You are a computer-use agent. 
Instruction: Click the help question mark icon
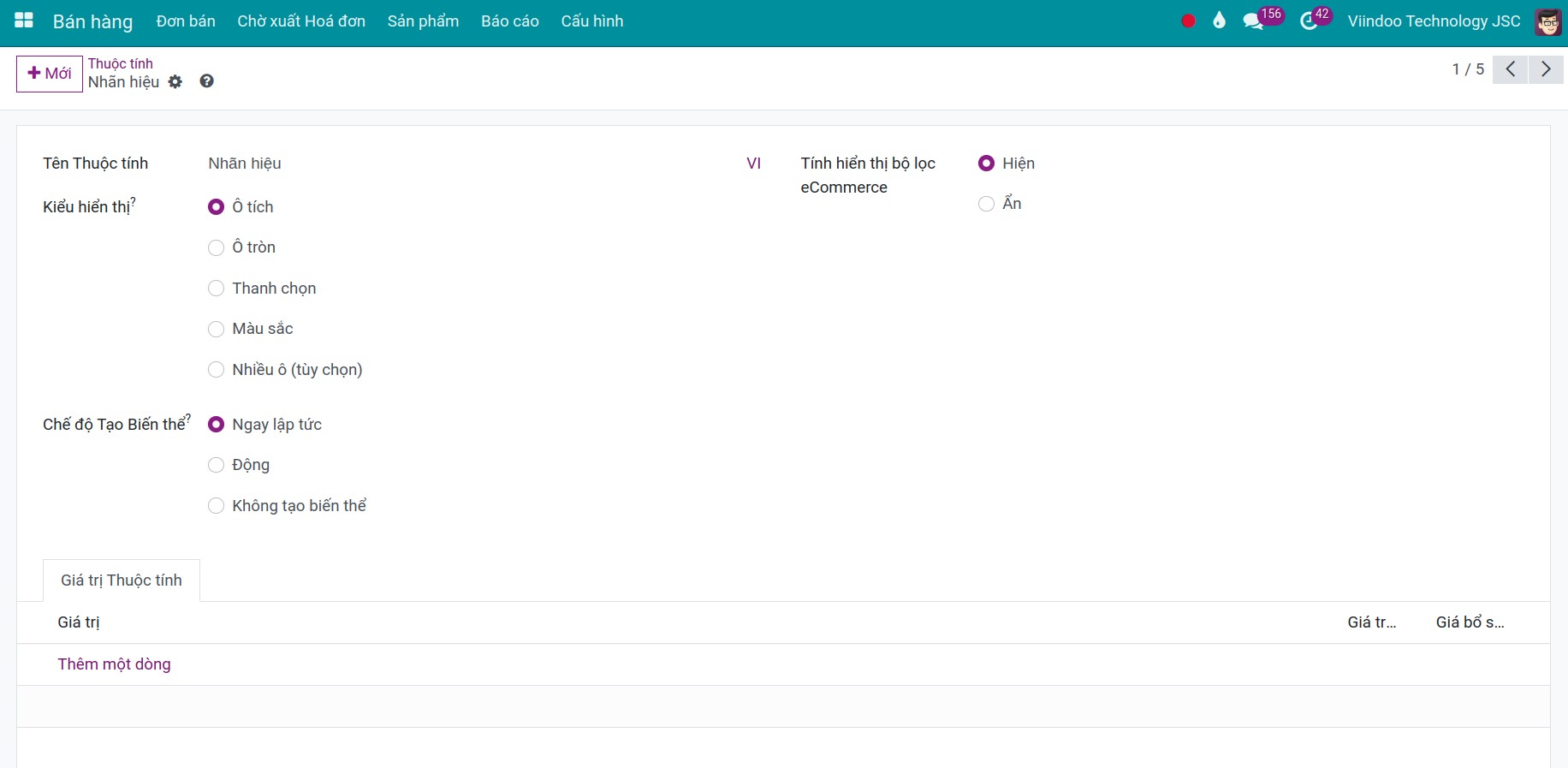coord(206,81)
